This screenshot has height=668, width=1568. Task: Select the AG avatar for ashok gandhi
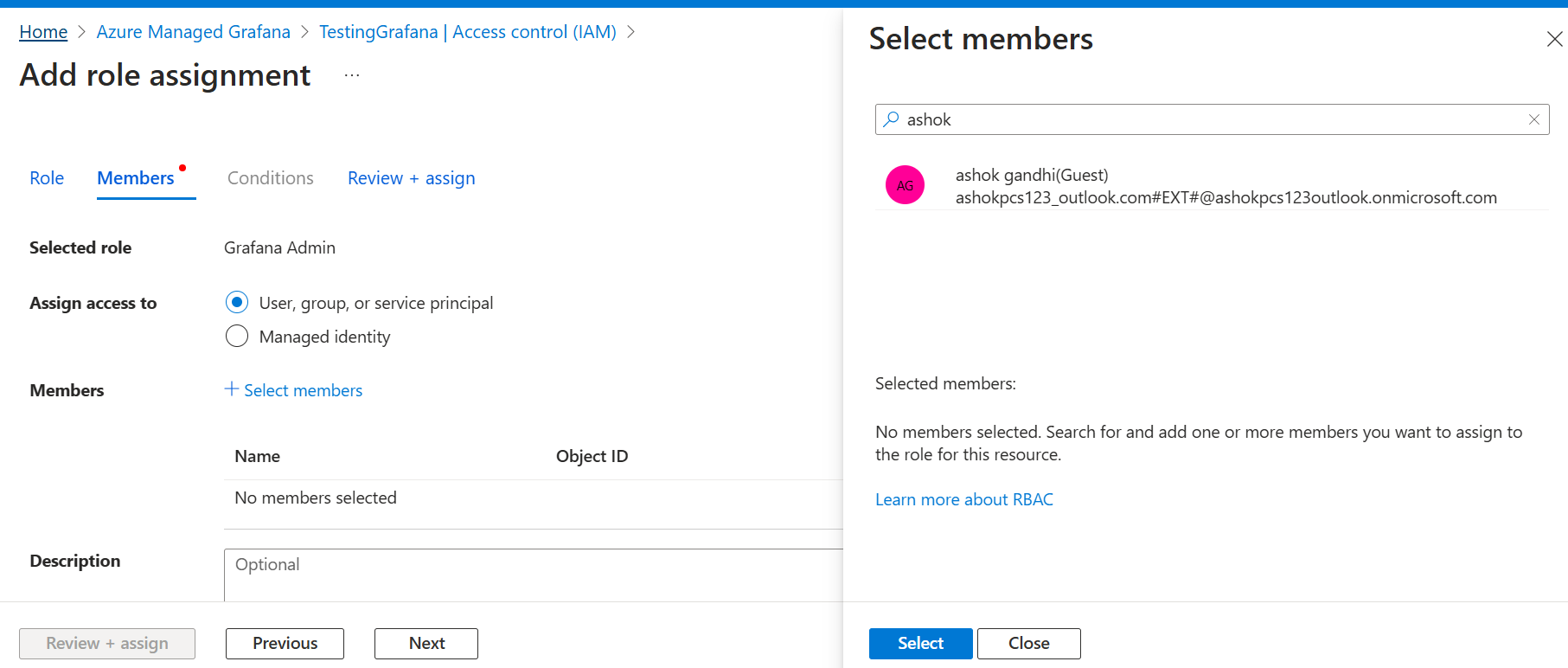point(905,185)
